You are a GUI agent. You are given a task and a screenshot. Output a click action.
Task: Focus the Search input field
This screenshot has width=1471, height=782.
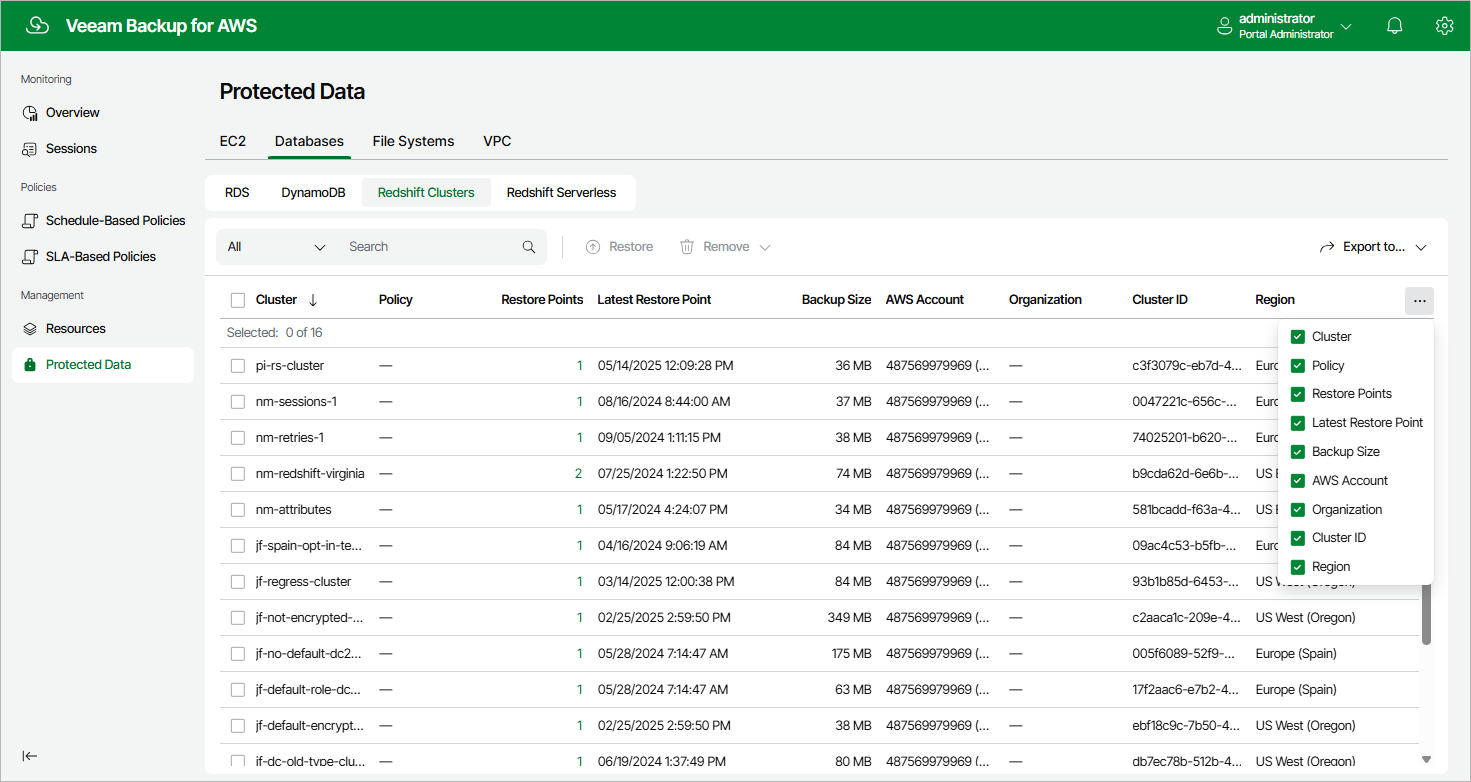[x=430, y=247]
